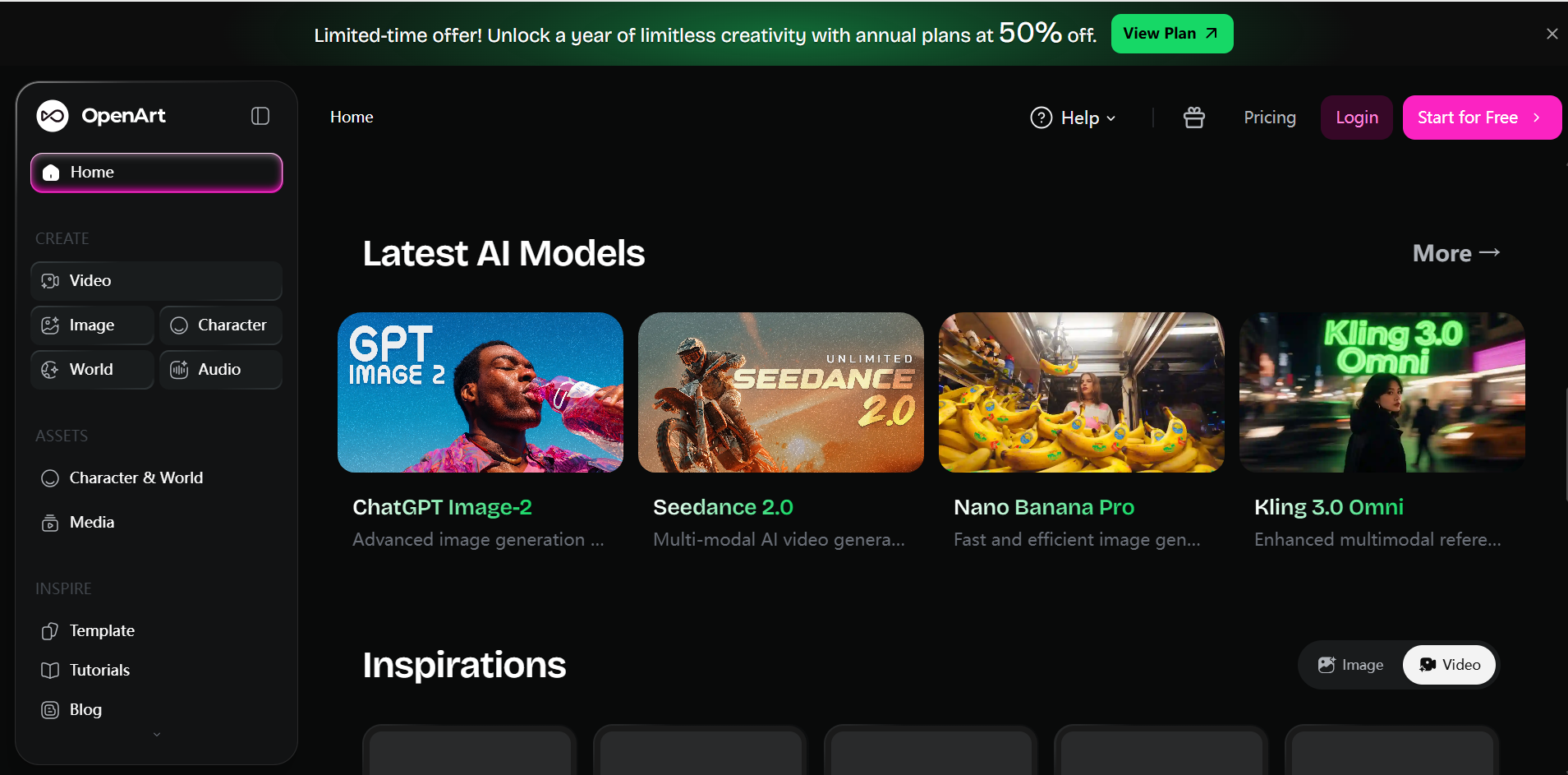
Task: Click the ChatGPT Image-2 title
Action: coord(442,508)
